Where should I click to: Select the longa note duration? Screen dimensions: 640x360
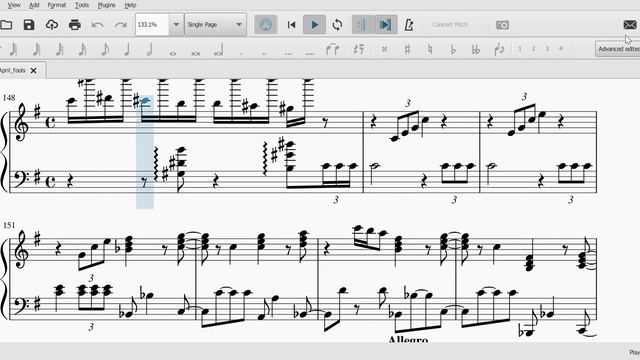219,50
